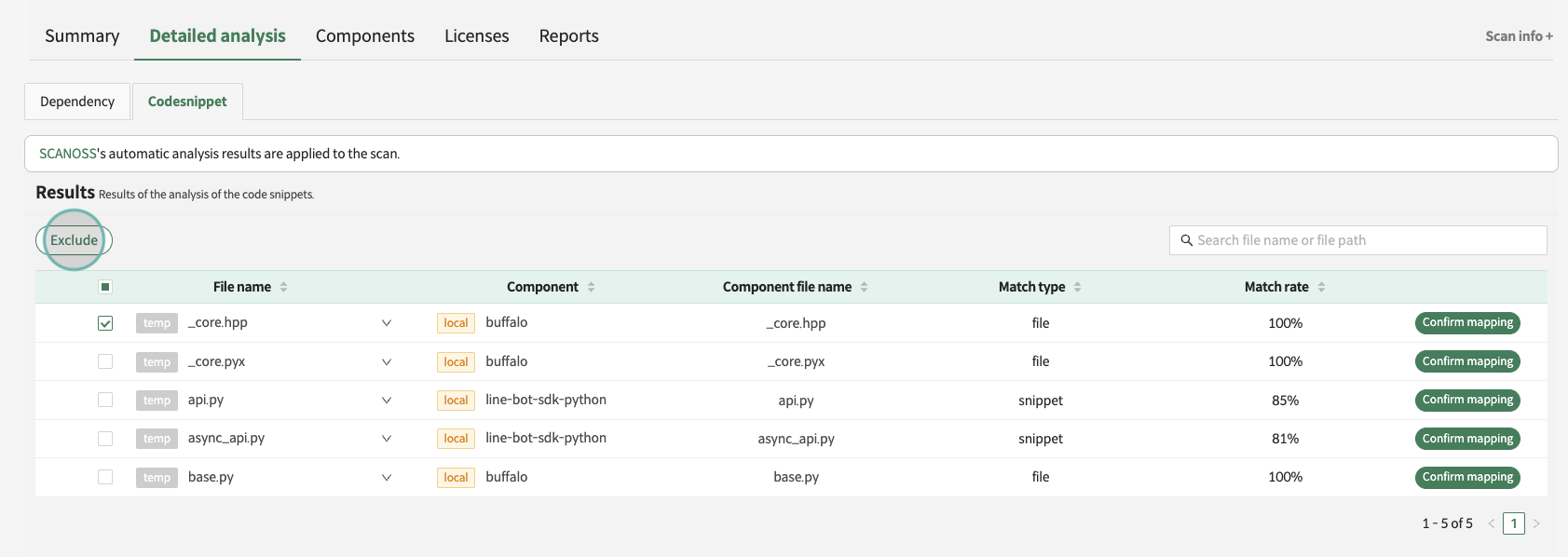Open the SCANOSS link

[x=68, y=154]
